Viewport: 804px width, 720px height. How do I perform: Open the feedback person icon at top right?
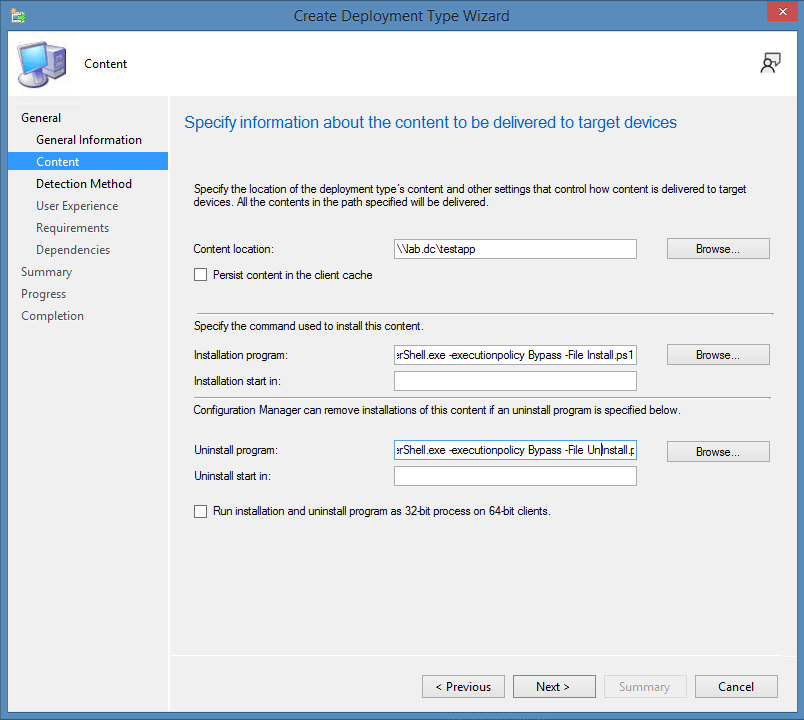pos(770,62)
